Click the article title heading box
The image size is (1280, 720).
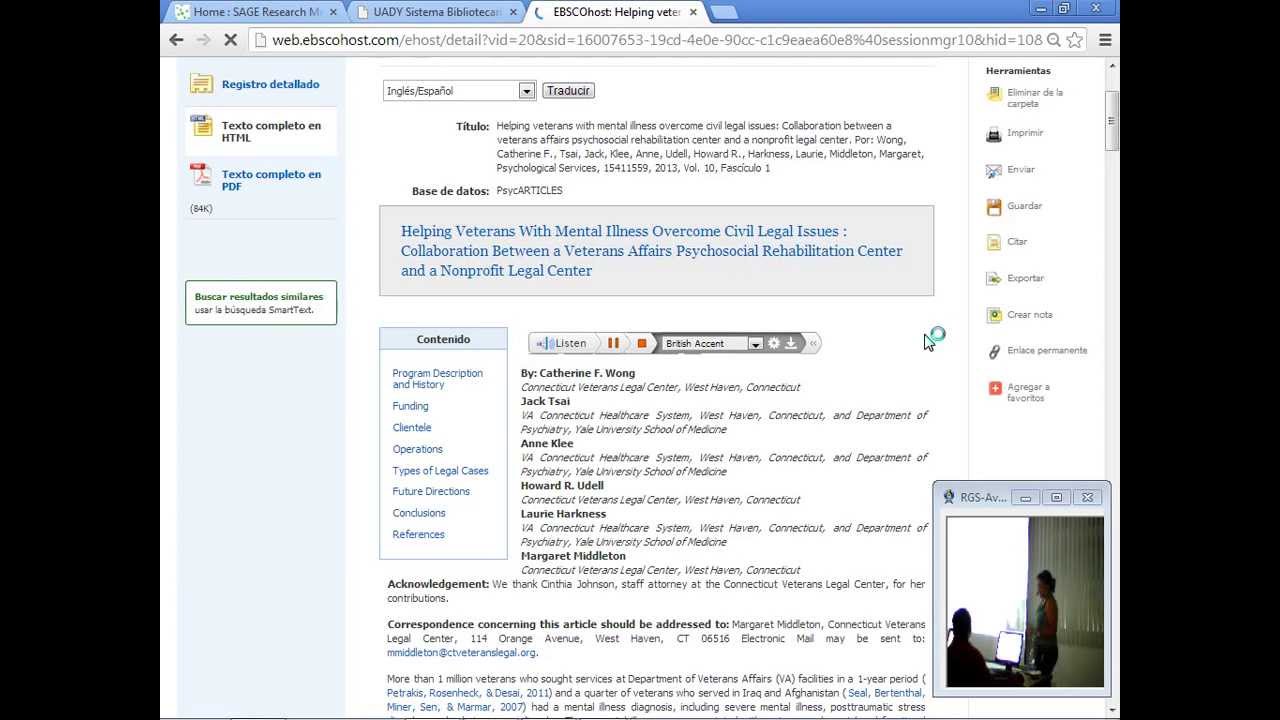[x=656, y=251]
